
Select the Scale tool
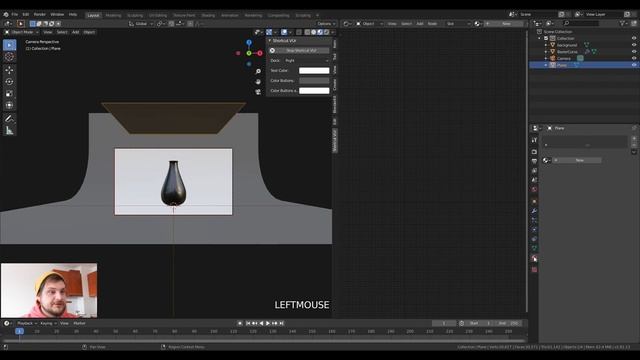[9, 93]
